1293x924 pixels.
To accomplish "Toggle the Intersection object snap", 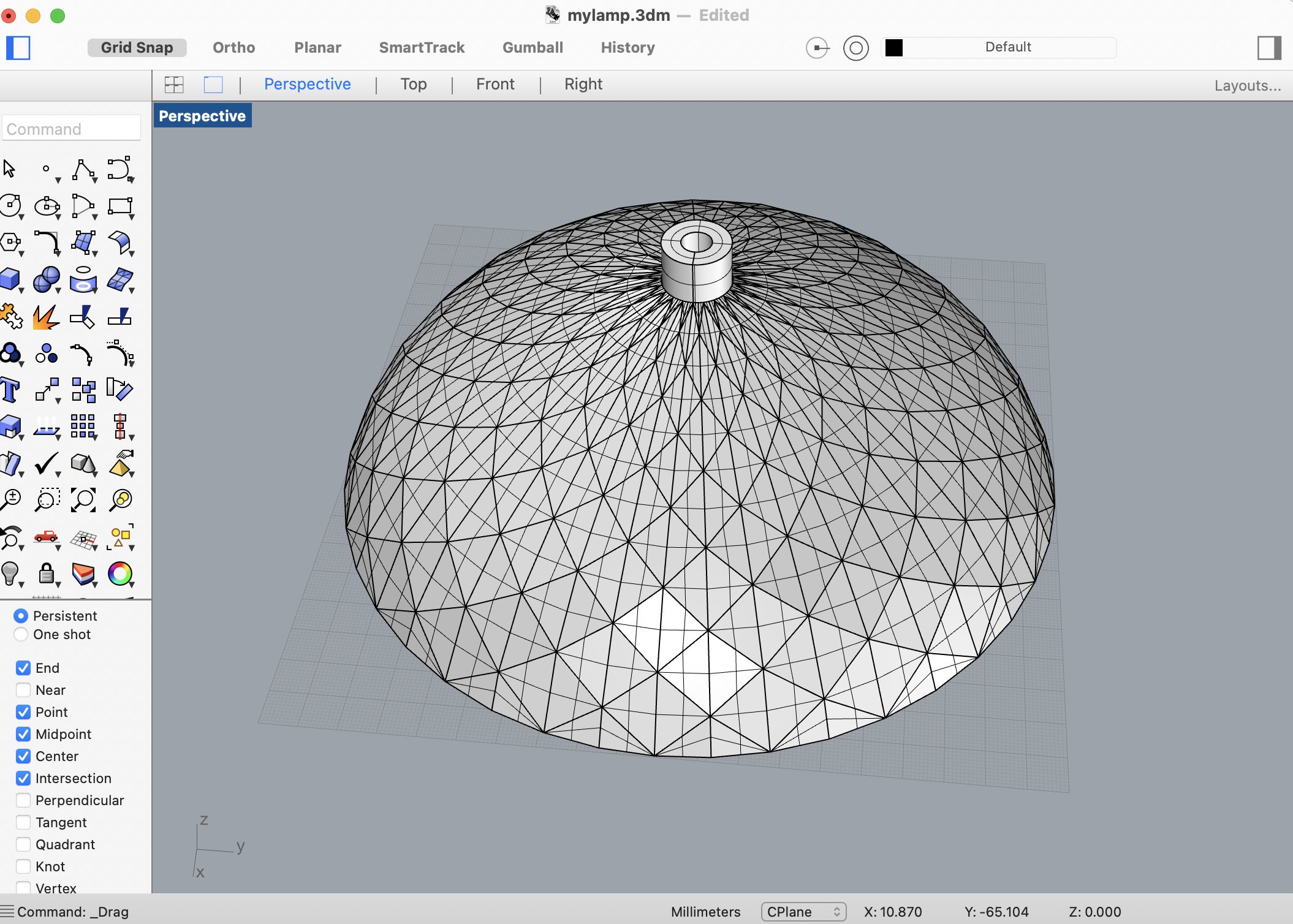I will (23, 778).
